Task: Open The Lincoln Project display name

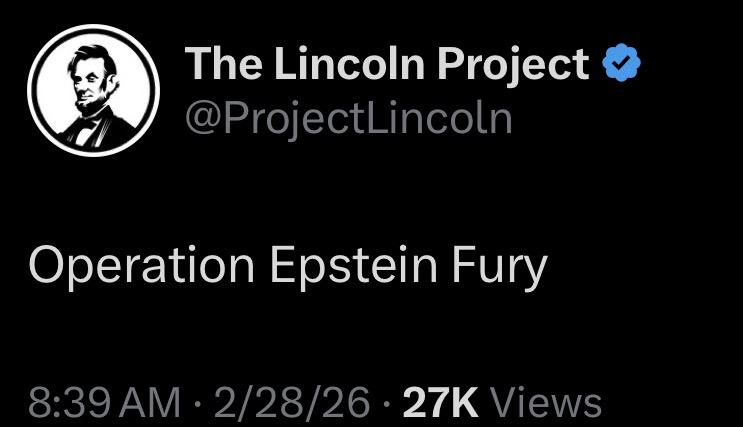Action: [387, 66]
